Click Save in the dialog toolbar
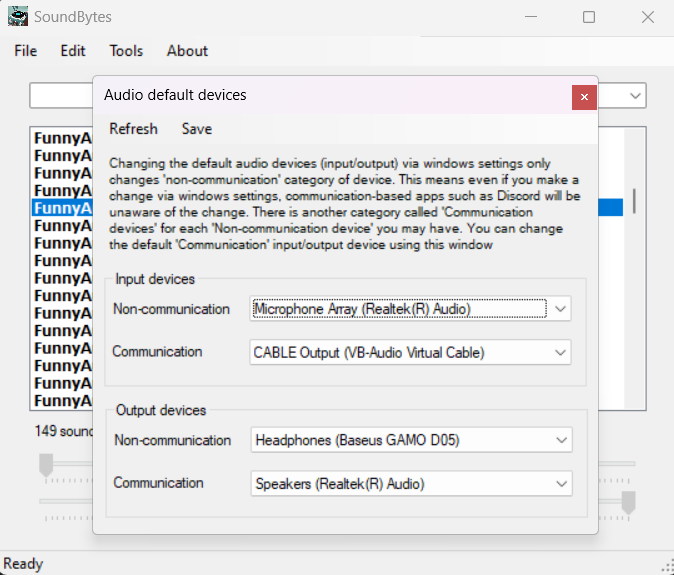The image size is (674, 575). (197, 129)
